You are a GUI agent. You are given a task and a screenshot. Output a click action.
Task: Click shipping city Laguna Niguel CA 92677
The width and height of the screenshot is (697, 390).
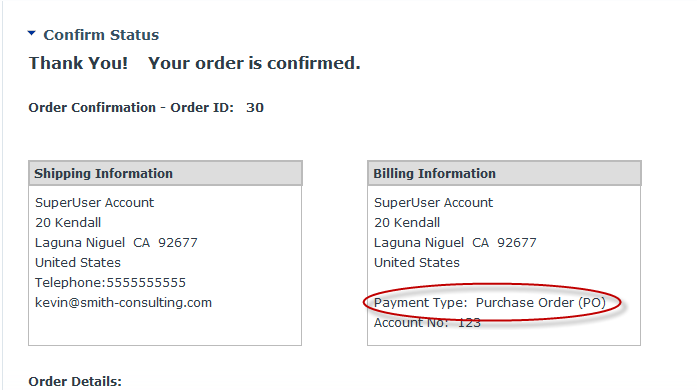tap(116, 243)
